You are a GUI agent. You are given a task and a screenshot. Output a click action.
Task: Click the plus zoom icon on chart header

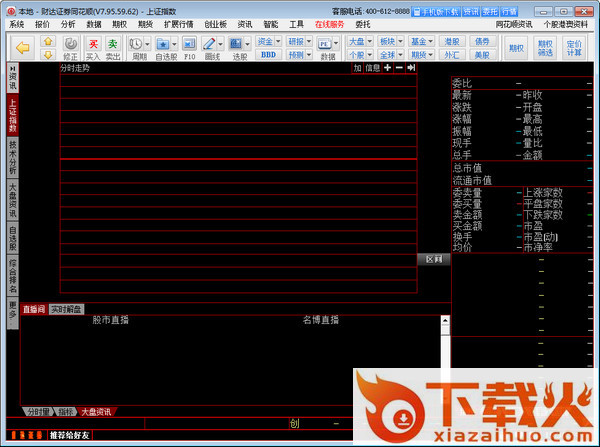[x=387, y=68]
